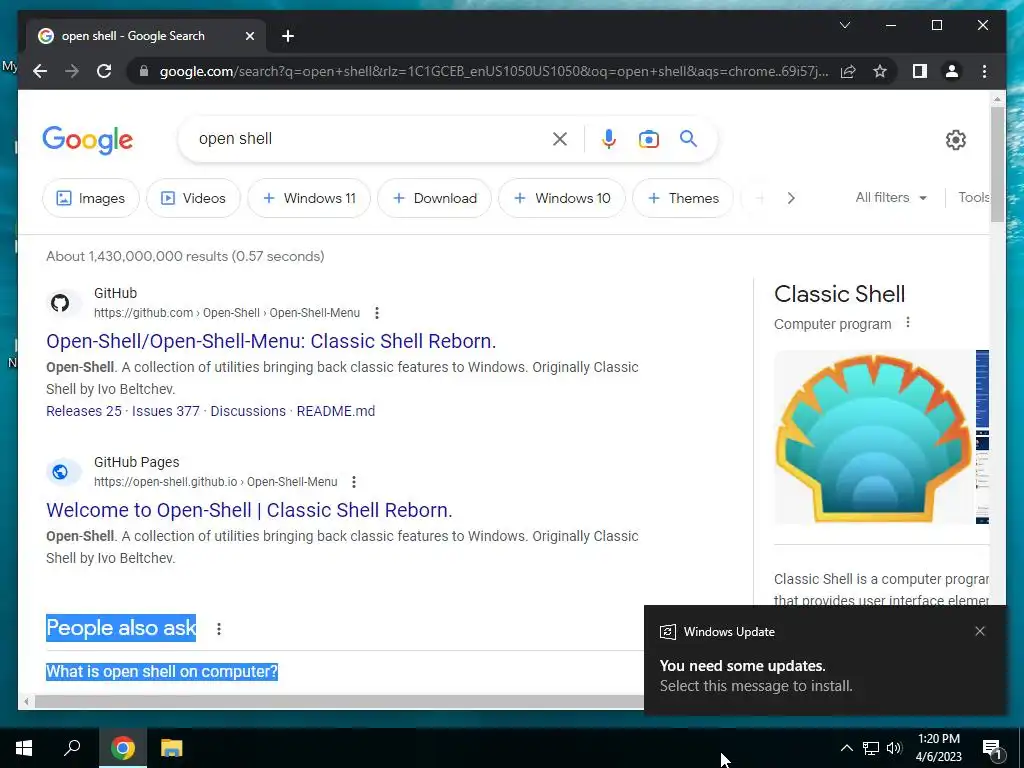This screenshot has width=1024, height=768.
Task: Open three-dot options for GitHub result
Action: tap(377, 313)
